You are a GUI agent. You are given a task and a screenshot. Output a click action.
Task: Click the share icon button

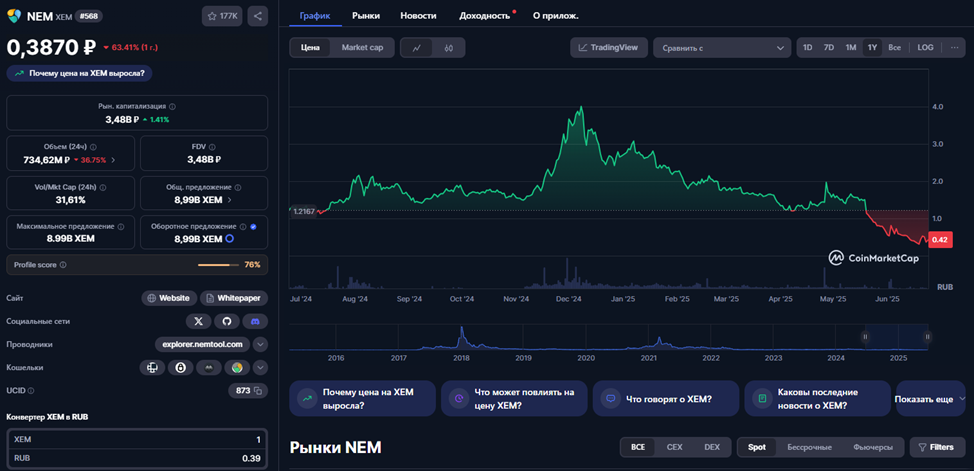[x=258, y=16]
